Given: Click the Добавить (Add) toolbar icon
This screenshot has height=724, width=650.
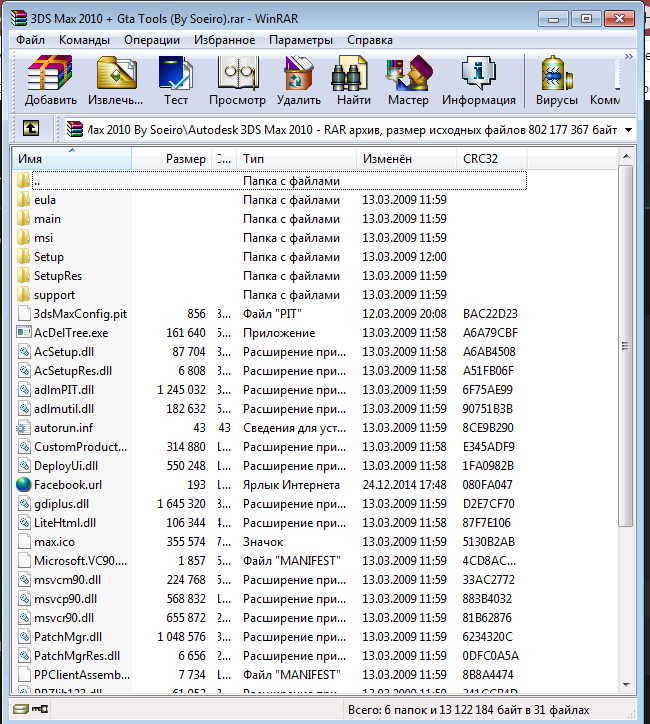Looking at the screenshot, I should coord(50,73).
